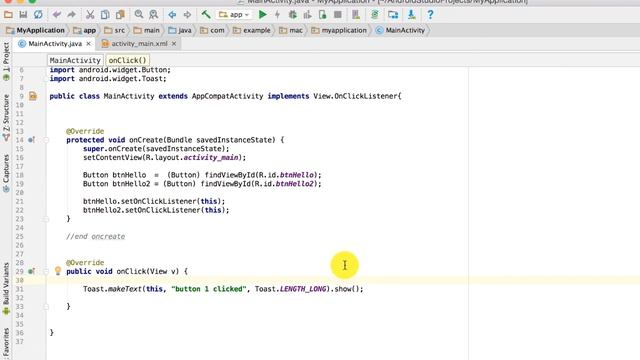The image size is (640, 360).
Task: Open the Structure tool window
Action: (x=6, y=118)
